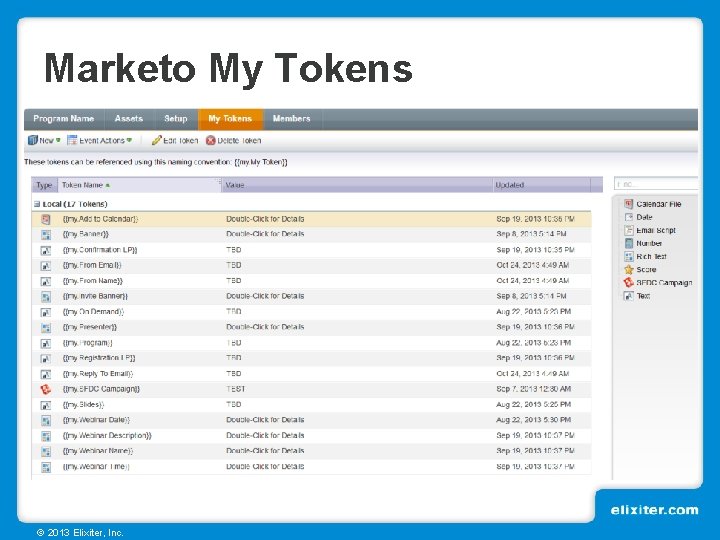Pick the Calendar File token type icon
This screenshot has height=540, width=720.
tap(629, 204)
